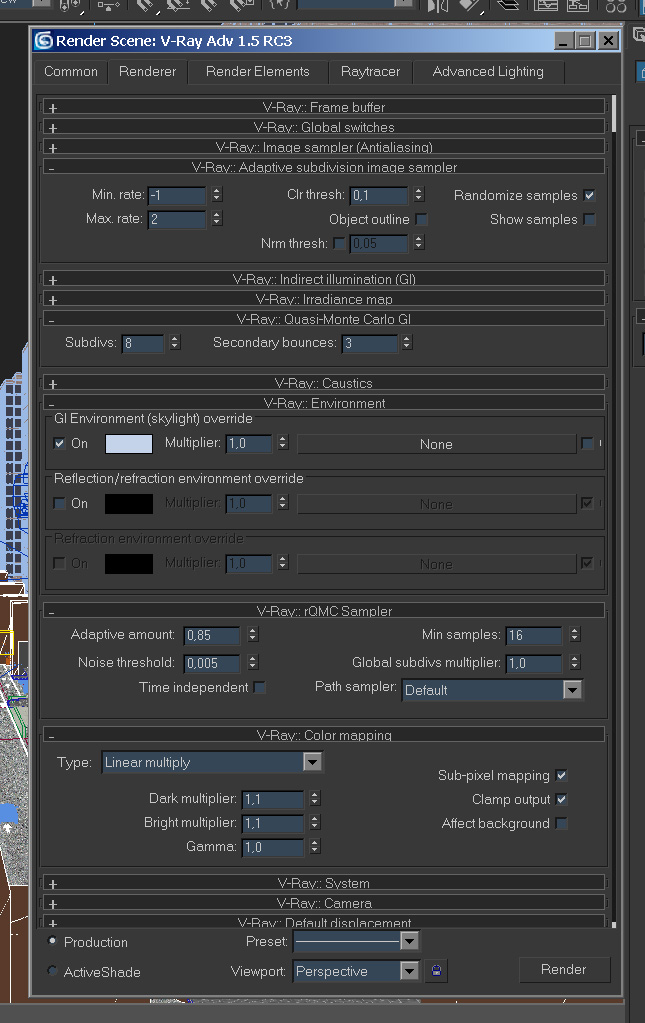Adjust the Gamma spinner arrows
The image size is (645, 1023).
(x=314, y=847)
